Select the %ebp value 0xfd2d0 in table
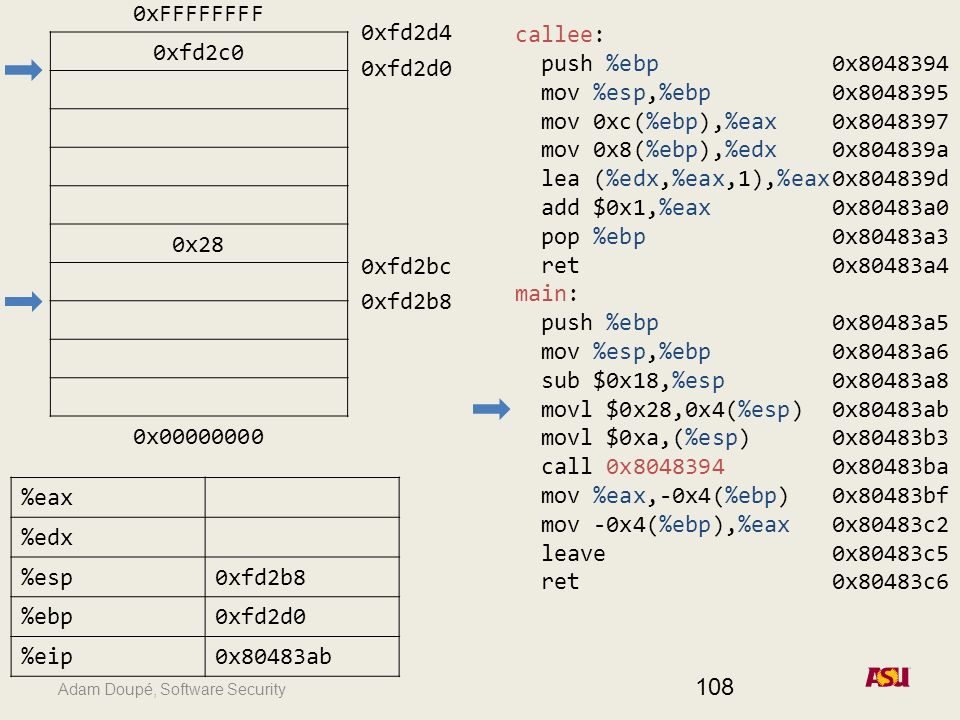The width and height of the screenshot is (960, 720). (260, 617)
